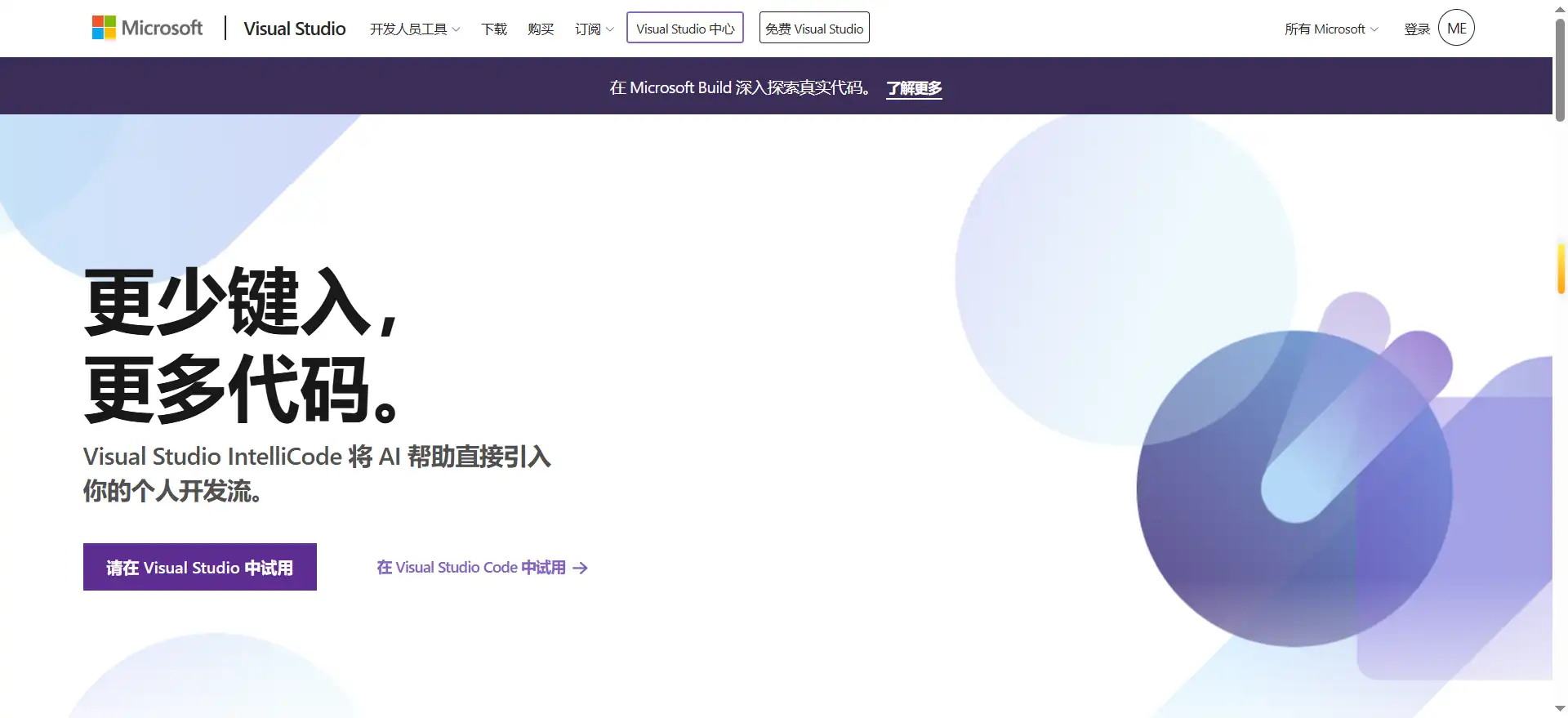Open the 所有 Microsoft dropdown
The image size is (1568, 718).
pyautogui.click(x=1331, y=29)
